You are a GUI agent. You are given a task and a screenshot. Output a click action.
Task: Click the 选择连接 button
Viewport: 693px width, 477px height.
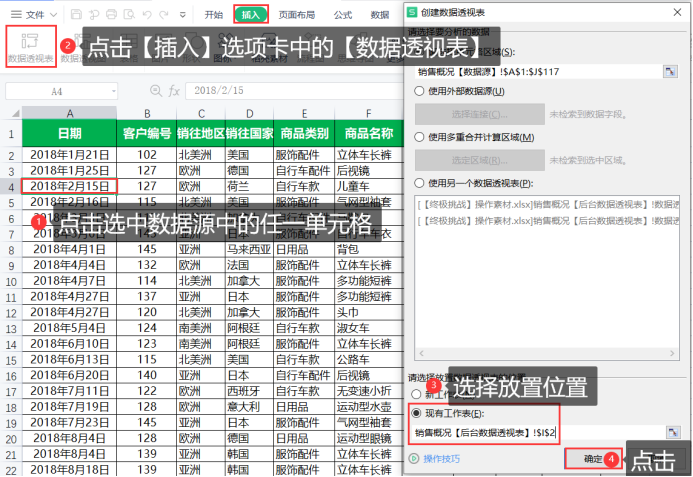coord(480,114)
